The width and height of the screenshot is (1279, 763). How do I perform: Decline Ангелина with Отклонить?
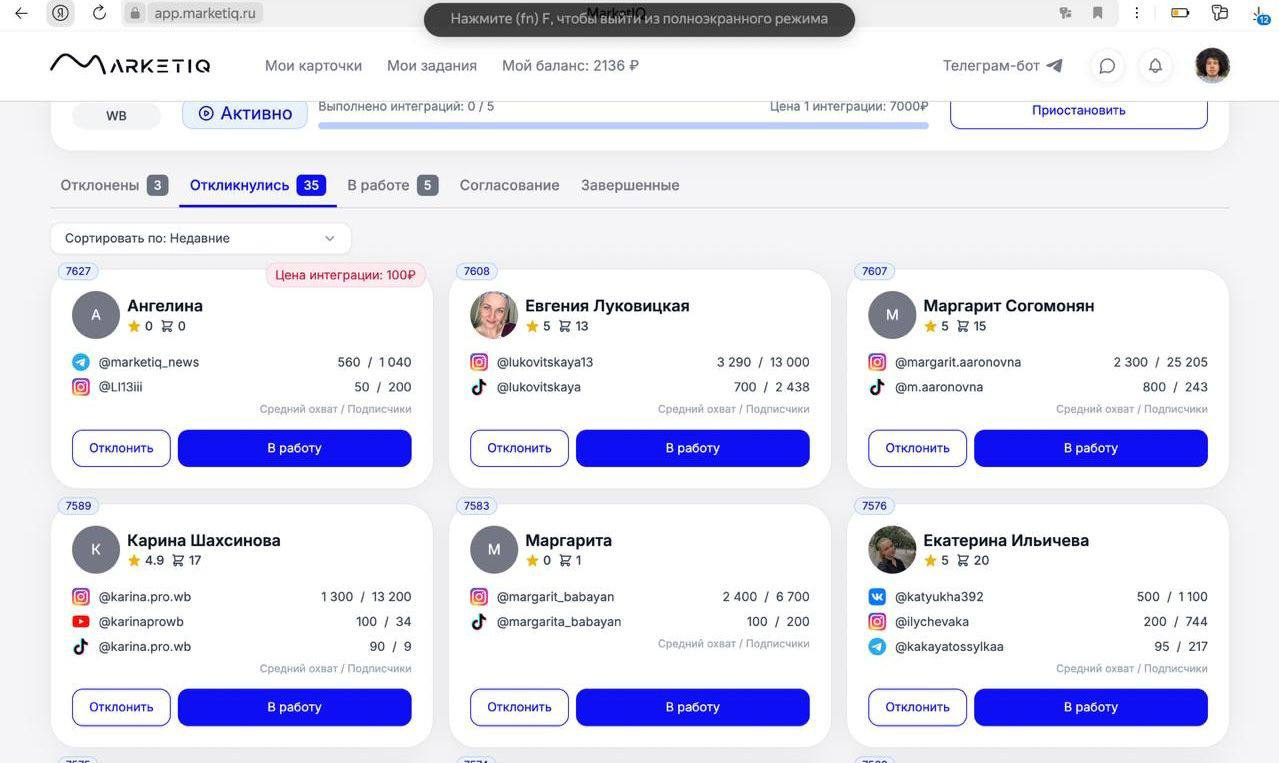point(121,448)
